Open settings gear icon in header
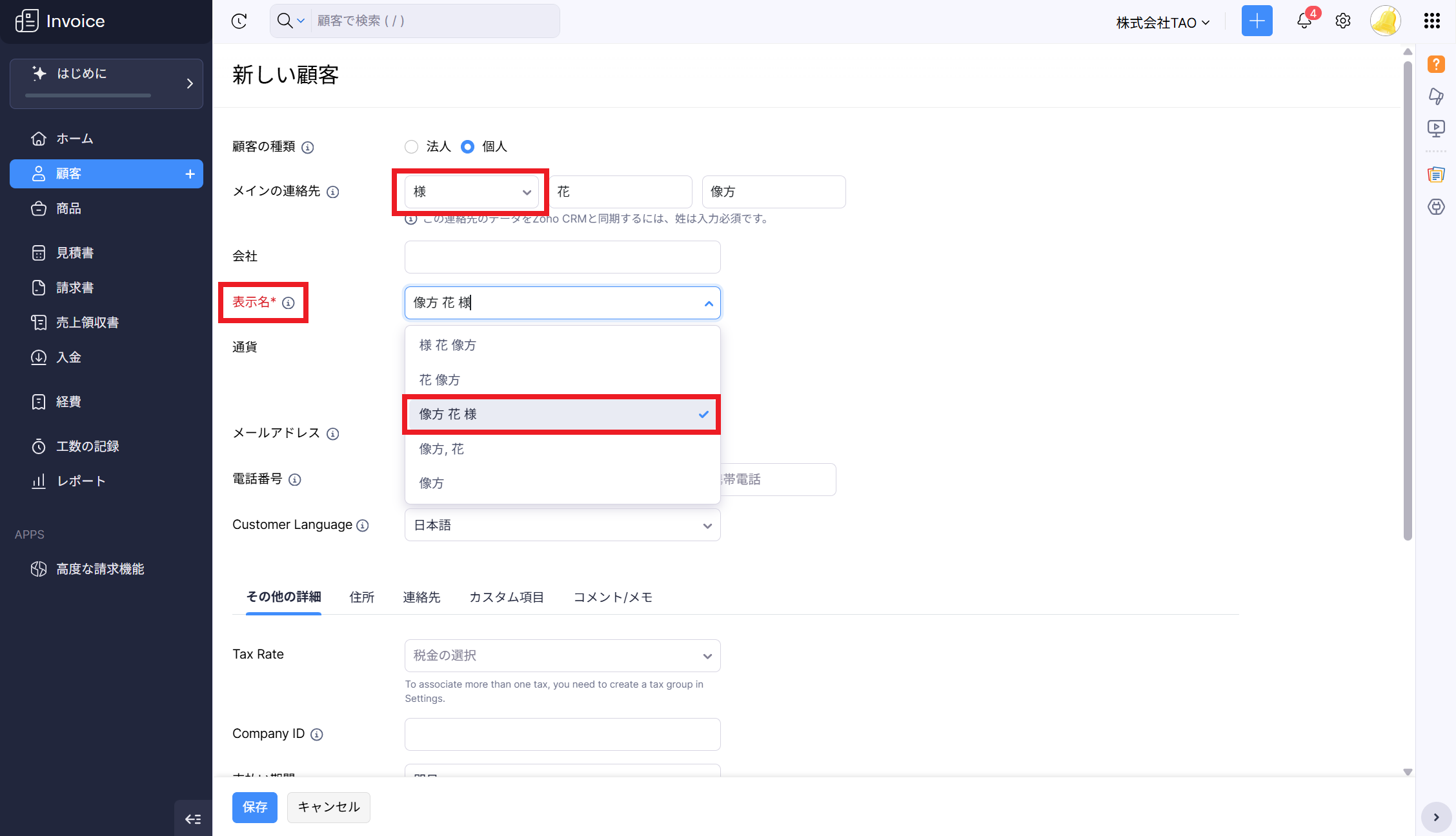The height and width of the screenshot is (836, 1456). (1343, 21)
